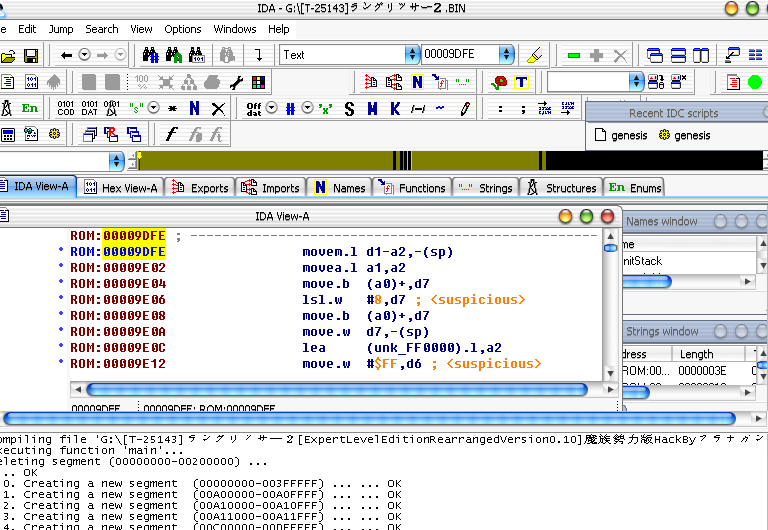Viewport: 768px width, 530px height.
Task: Open the jump back history dropdown arrow
Action: tap(84, 54)
